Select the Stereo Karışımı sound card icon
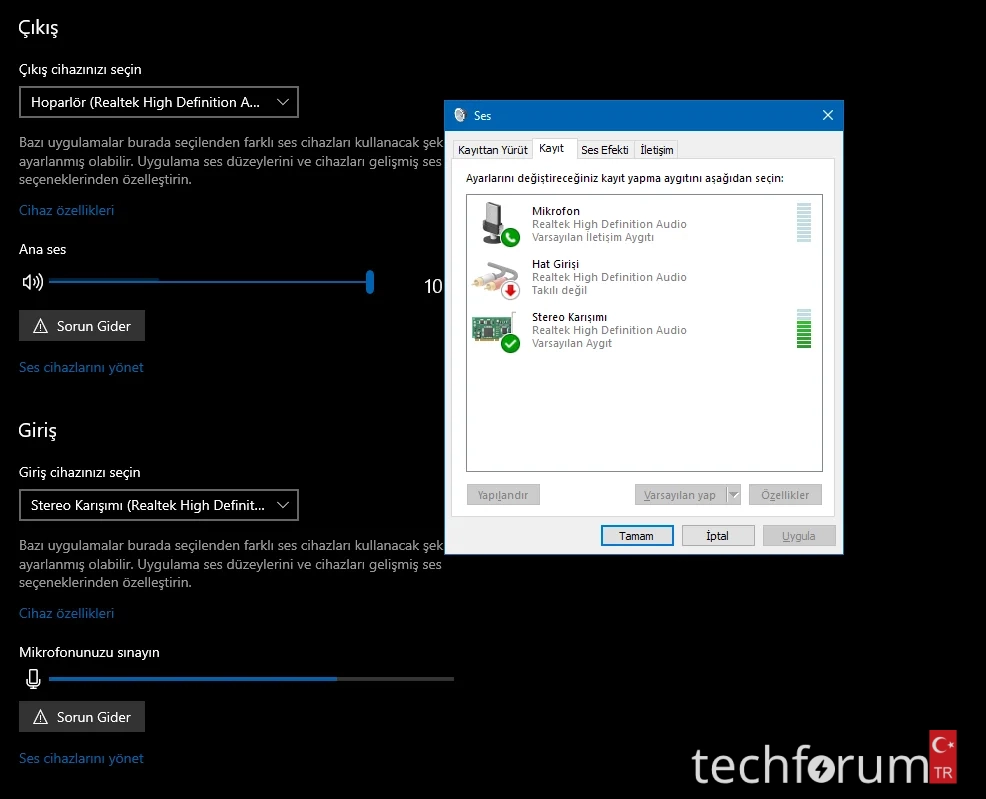Screen dimensions: 986x799 pos(496,332)
